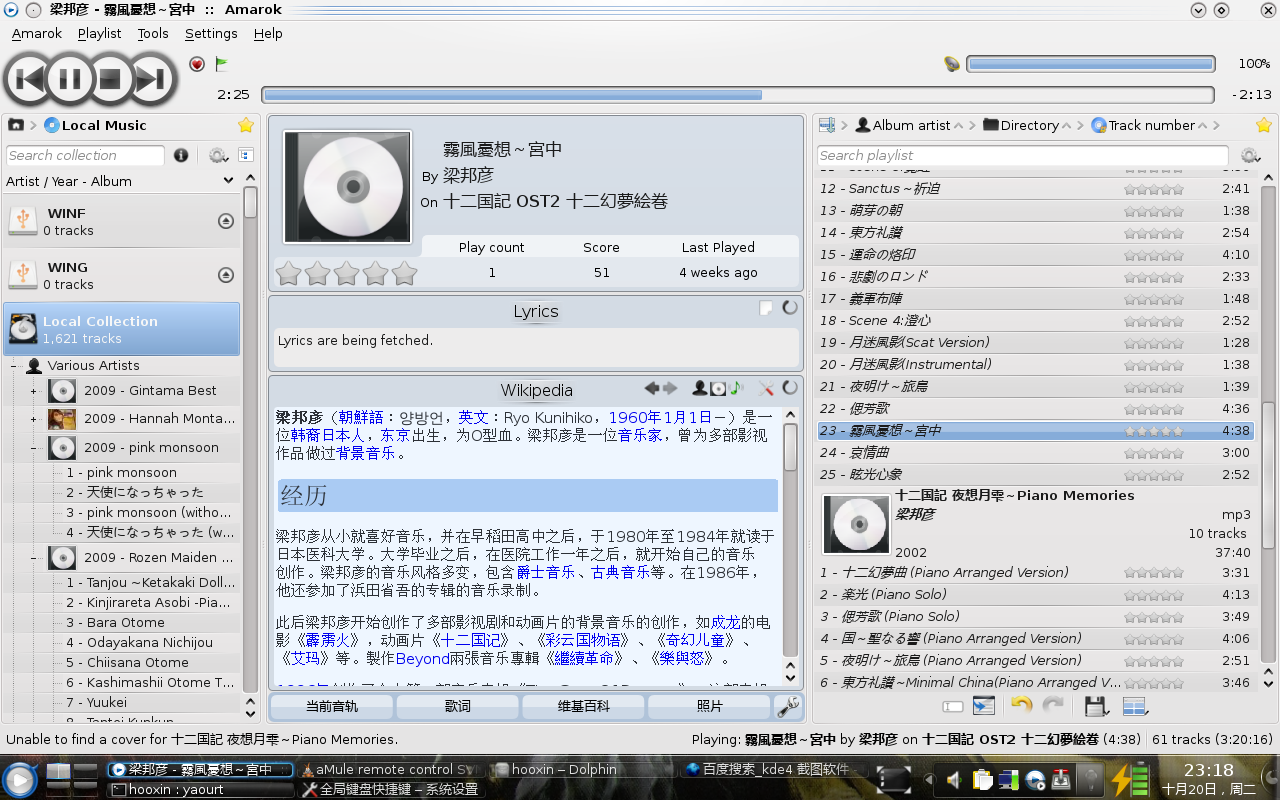Reload the Wikipedia page
The image size is (1280, 800).
pos(790,388)
